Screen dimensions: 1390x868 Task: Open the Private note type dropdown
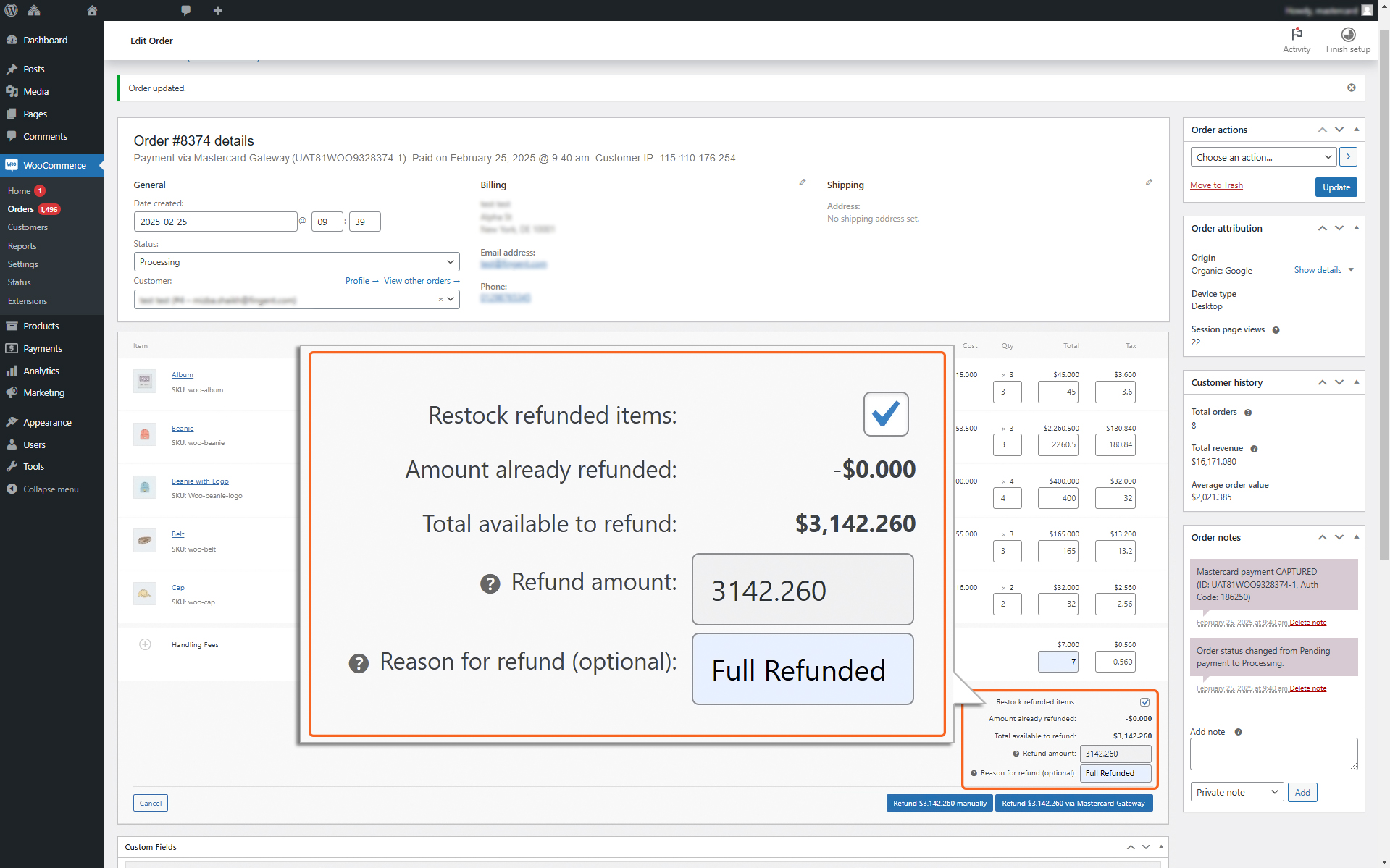pos(1236,792)
